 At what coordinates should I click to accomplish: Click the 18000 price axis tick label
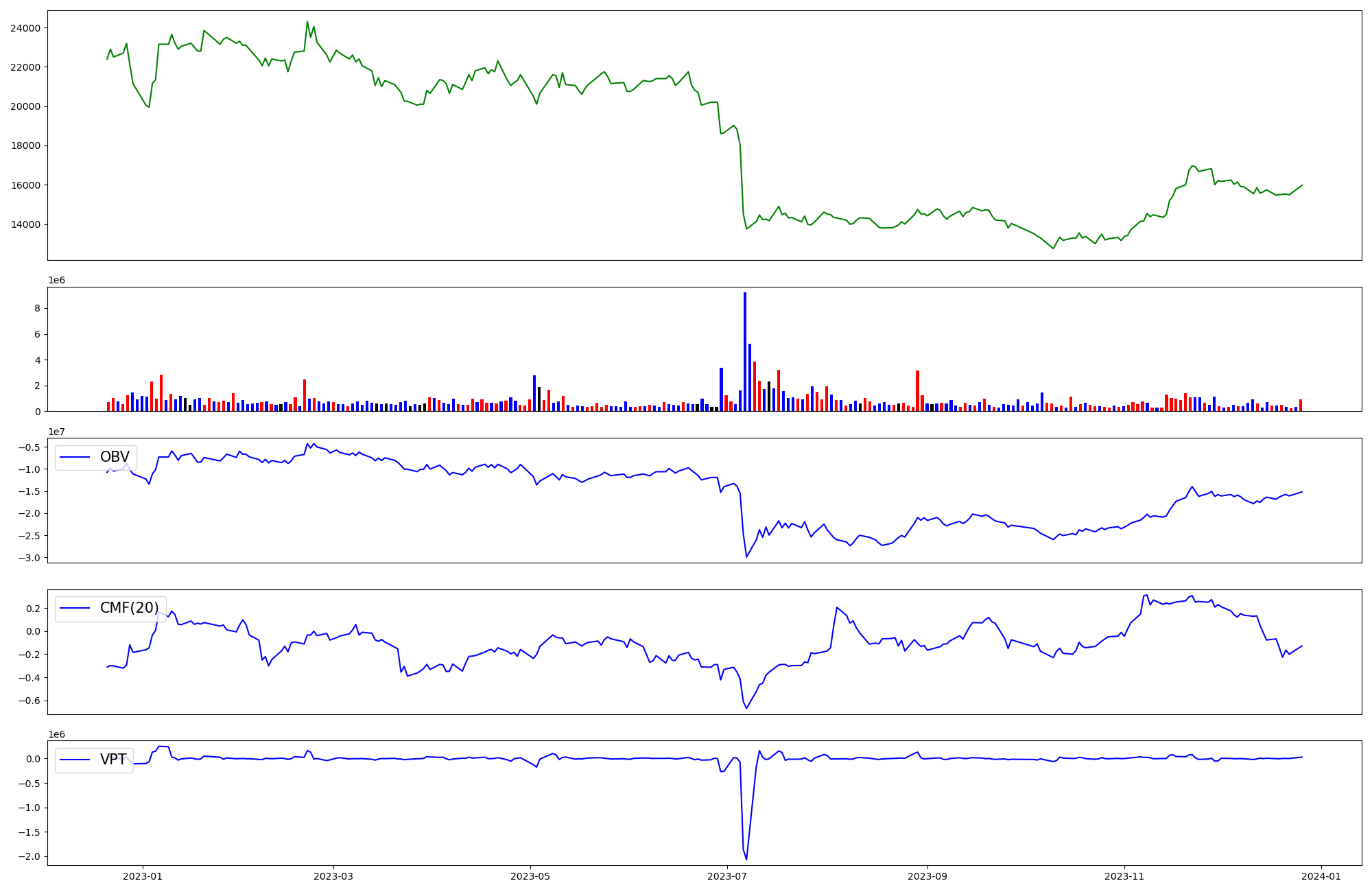(25, 146)
